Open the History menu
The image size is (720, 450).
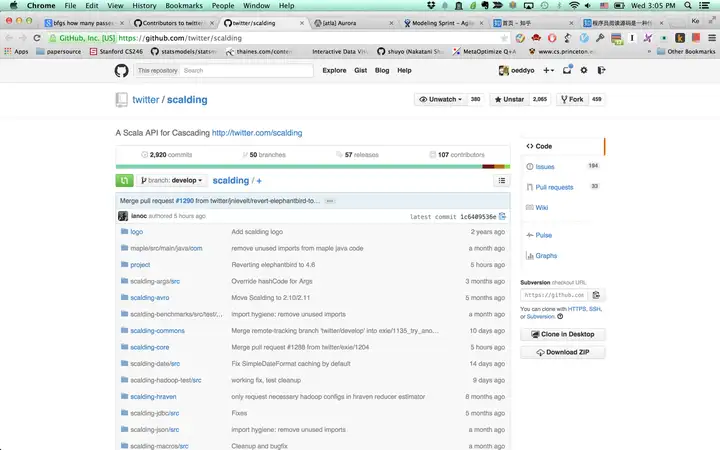pos(144,6)
